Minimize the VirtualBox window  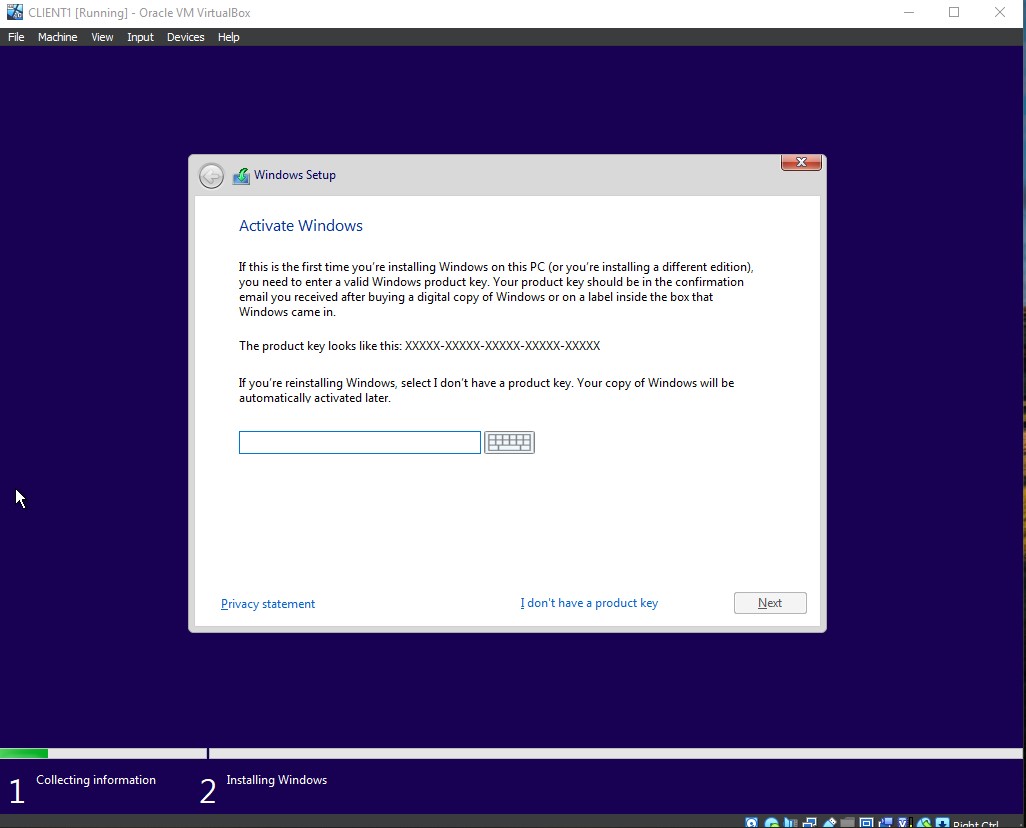coord(908,12)
